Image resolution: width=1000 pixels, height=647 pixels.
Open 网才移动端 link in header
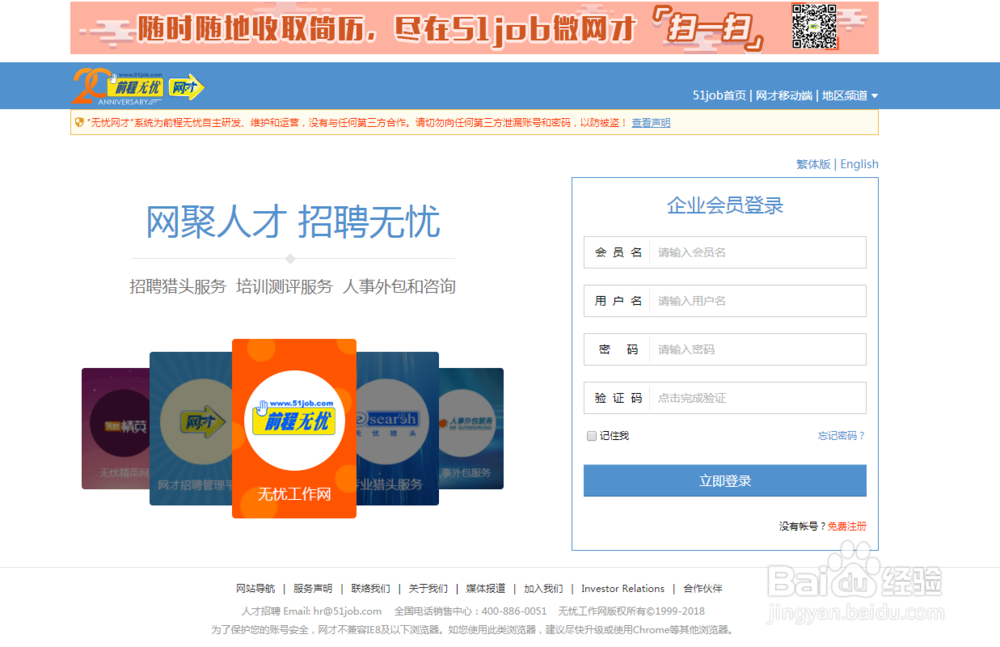784,96
